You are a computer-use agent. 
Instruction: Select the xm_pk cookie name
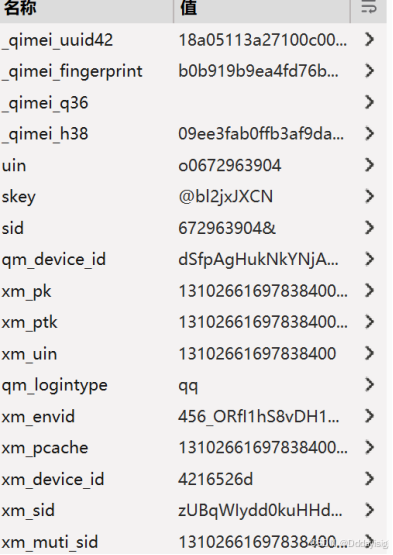pos(27,292)
